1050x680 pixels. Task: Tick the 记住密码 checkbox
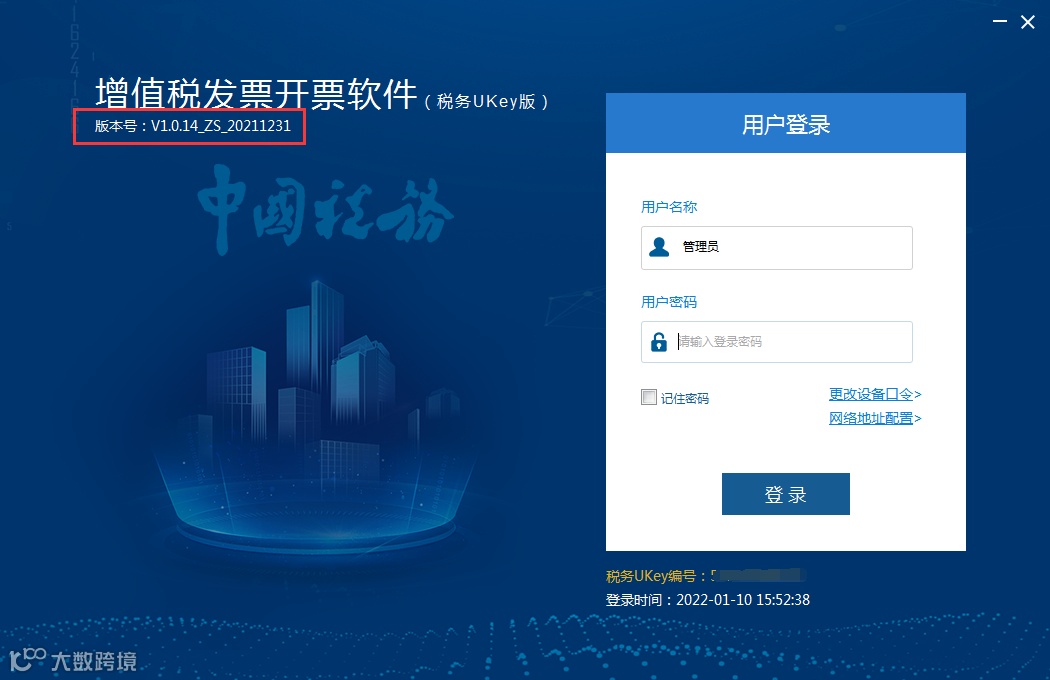pyautogui.click(x=648, y=397)
